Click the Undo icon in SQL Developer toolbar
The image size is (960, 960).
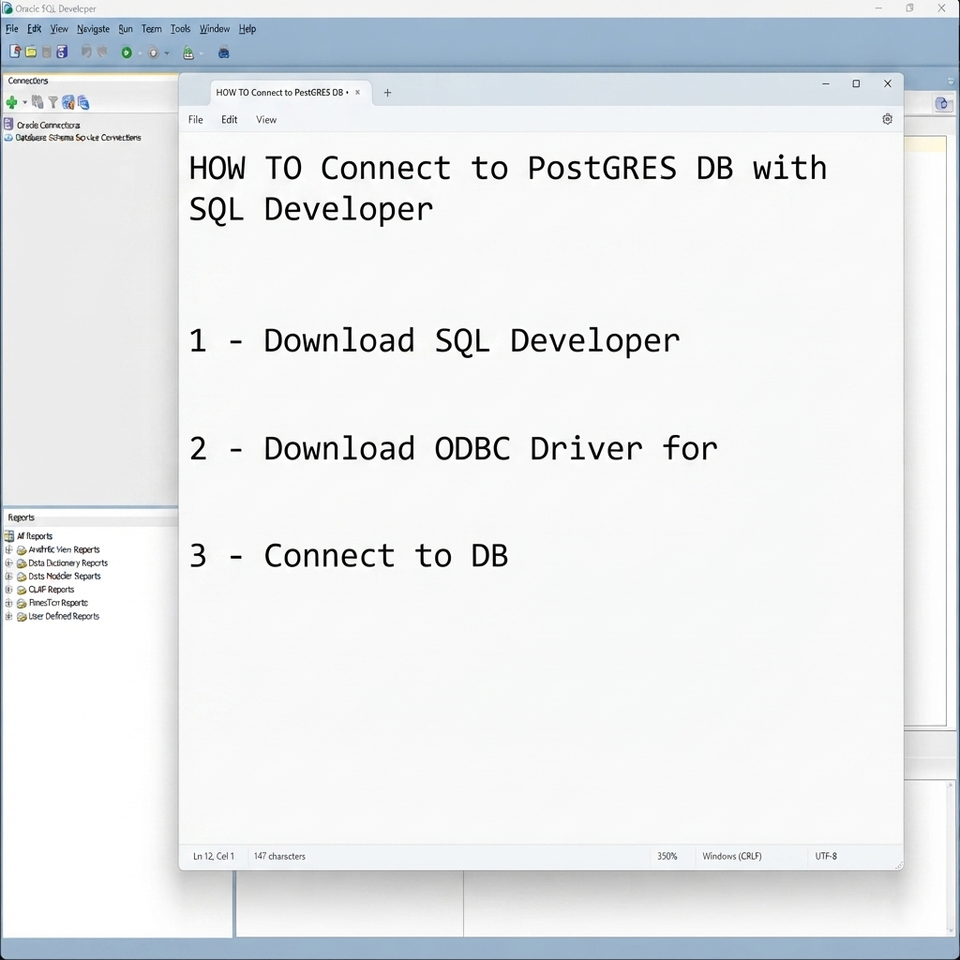coord(86,52)
